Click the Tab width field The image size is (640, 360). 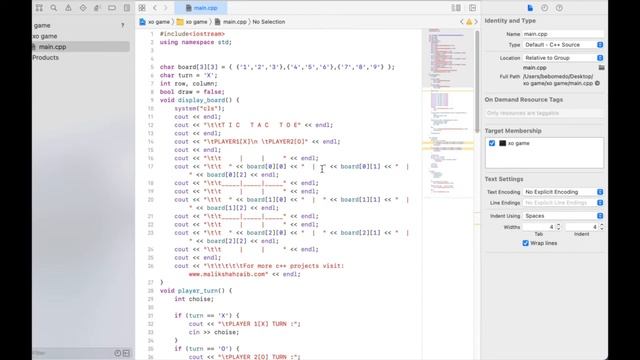539,227
